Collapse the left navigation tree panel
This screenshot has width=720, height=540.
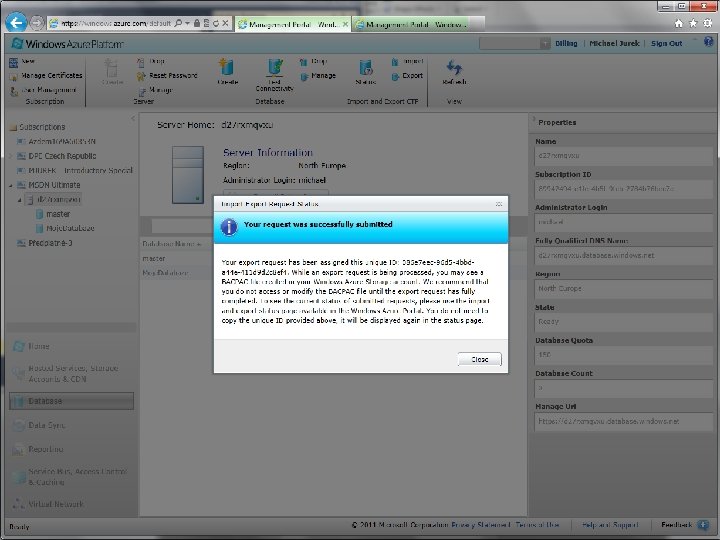coord(133,119)
